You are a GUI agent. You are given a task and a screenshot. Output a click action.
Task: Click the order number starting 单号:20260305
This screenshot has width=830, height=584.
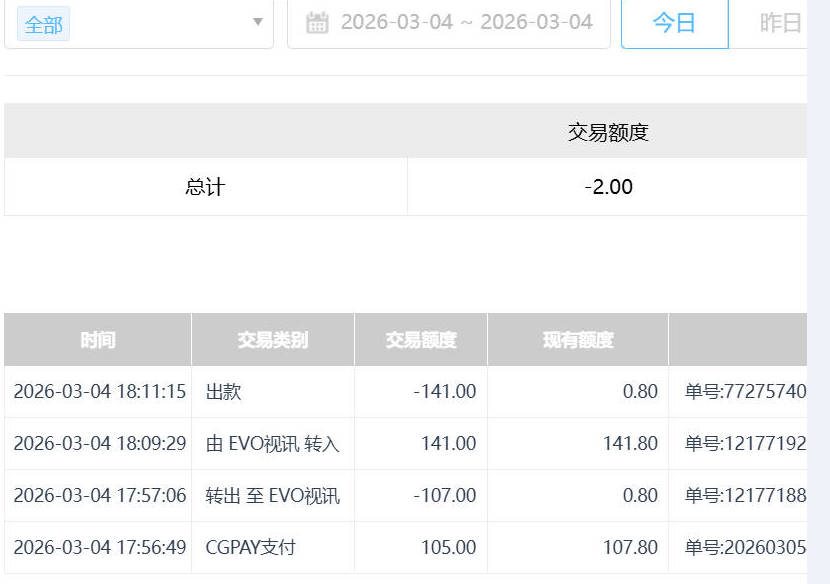tap(745, 548)
